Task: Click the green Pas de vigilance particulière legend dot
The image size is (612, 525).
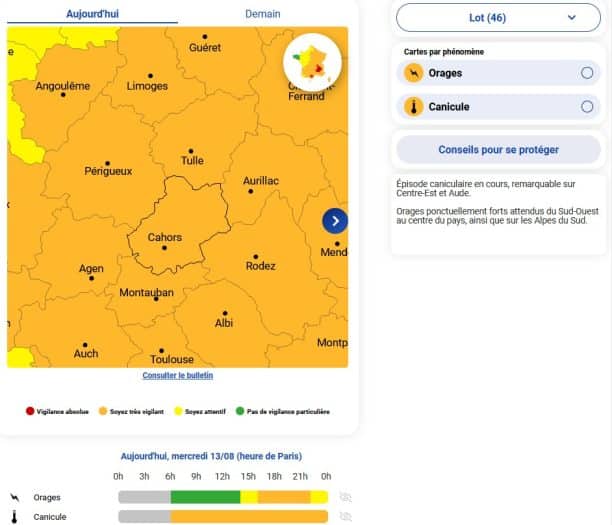Action: pyautogui.click(x=240, y=411)
